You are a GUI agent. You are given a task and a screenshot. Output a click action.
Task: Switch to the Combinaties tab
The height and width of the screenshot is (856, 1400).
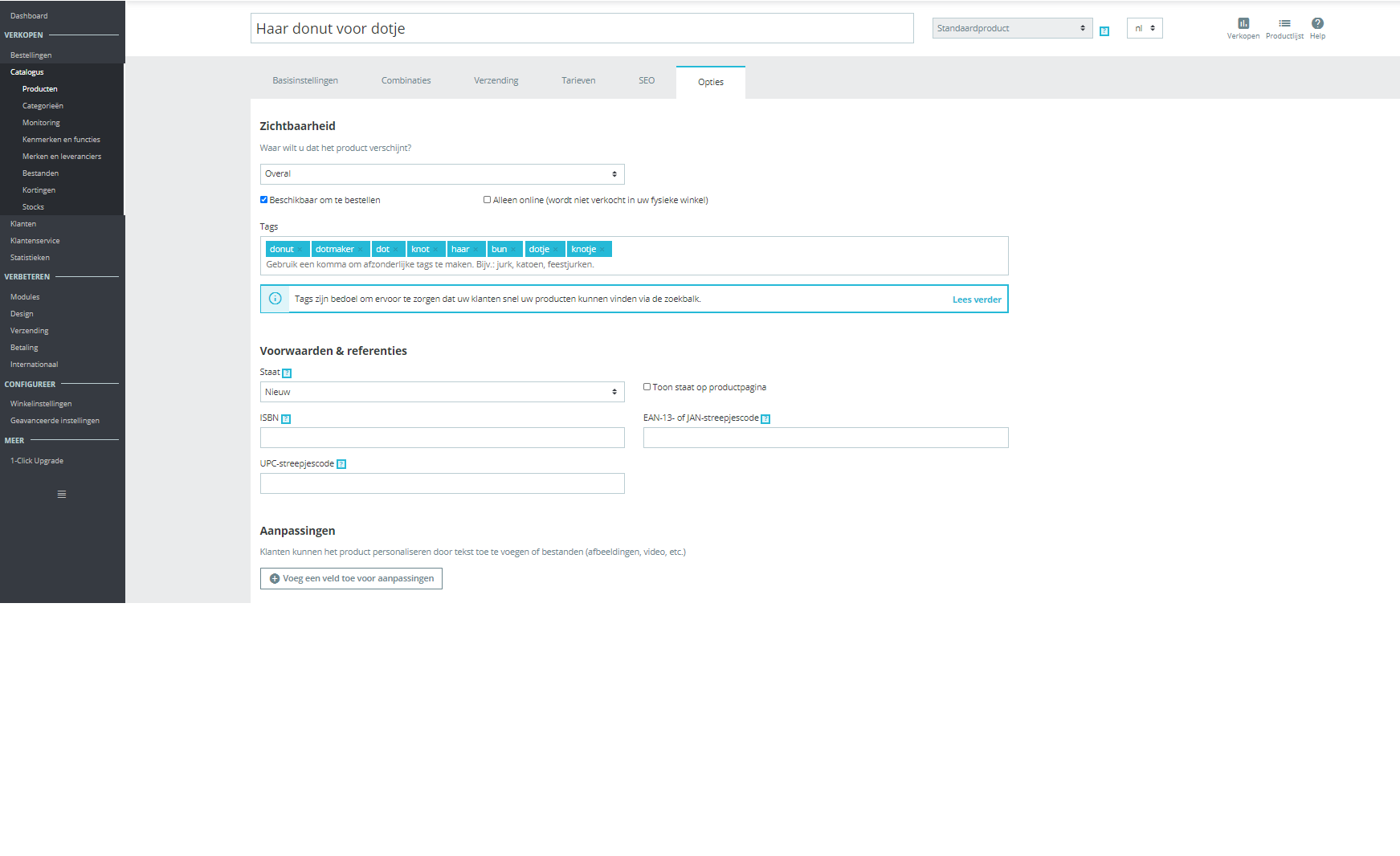(x=406, y=81)
